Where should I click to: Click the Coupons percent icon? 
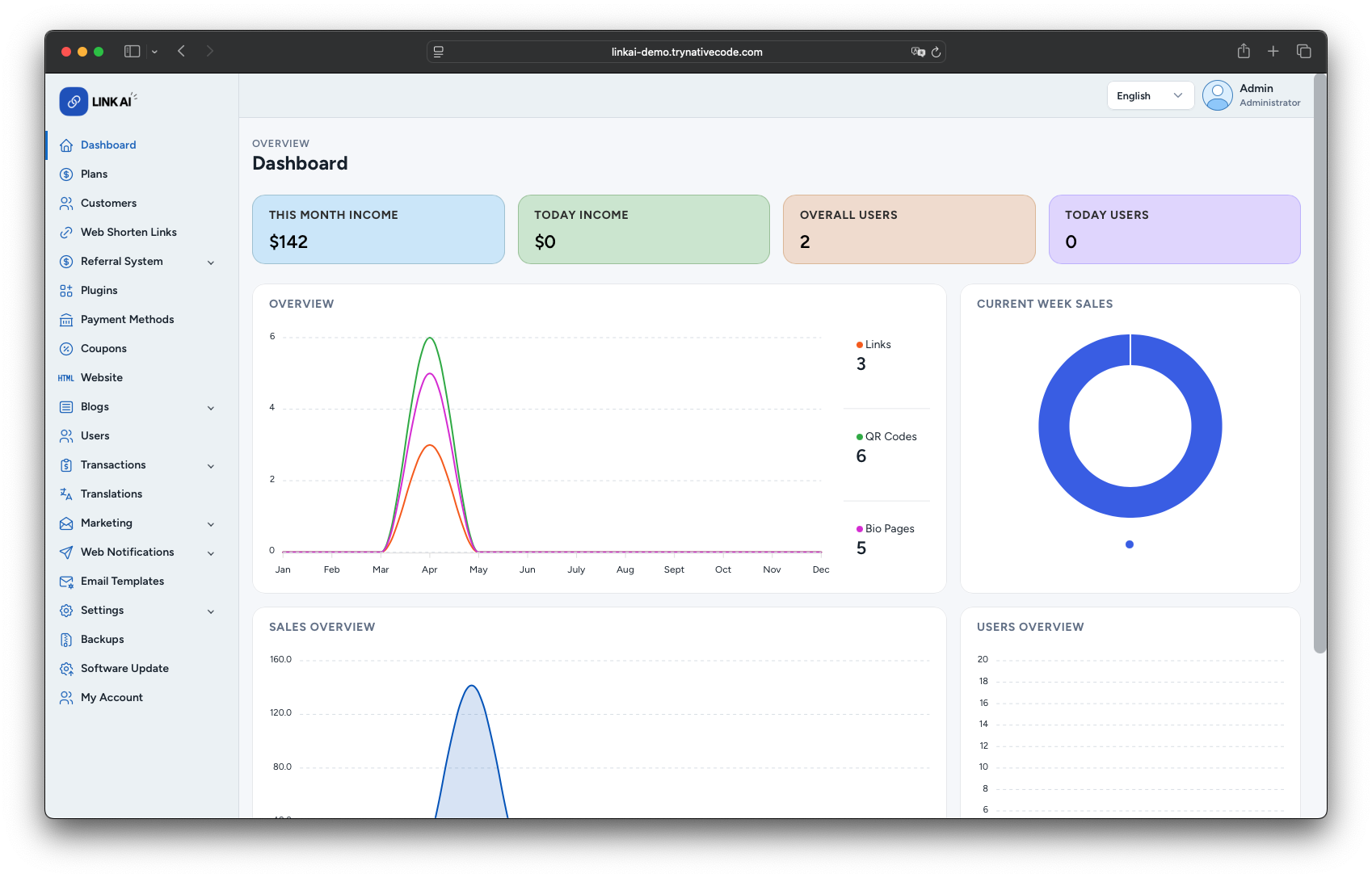pyautogui.click(x=66, y=349)
